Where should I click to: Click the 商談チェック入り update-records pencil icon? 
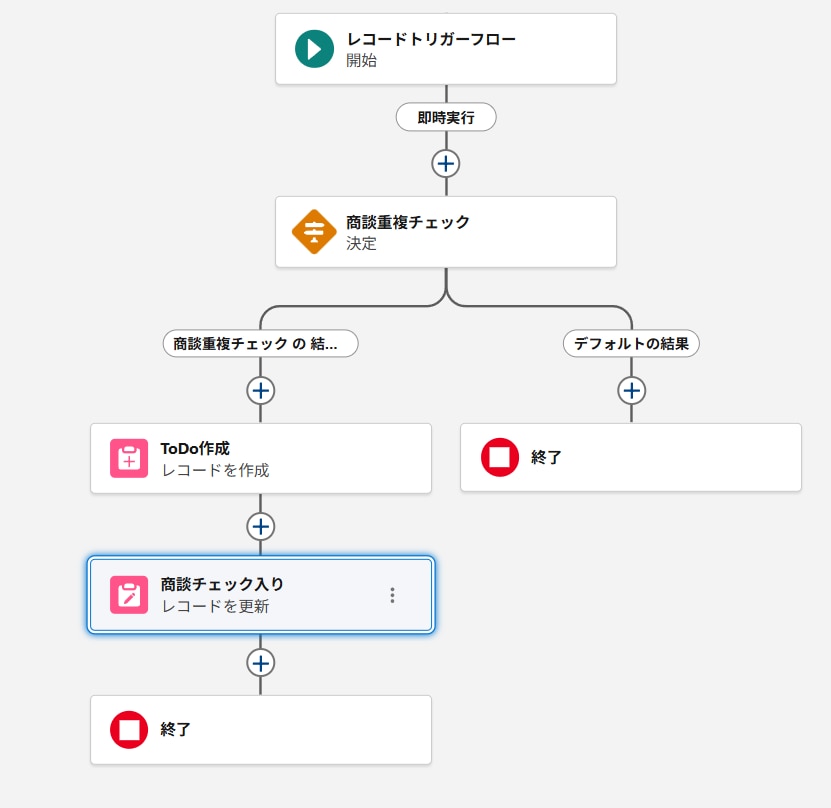[126, 594]
